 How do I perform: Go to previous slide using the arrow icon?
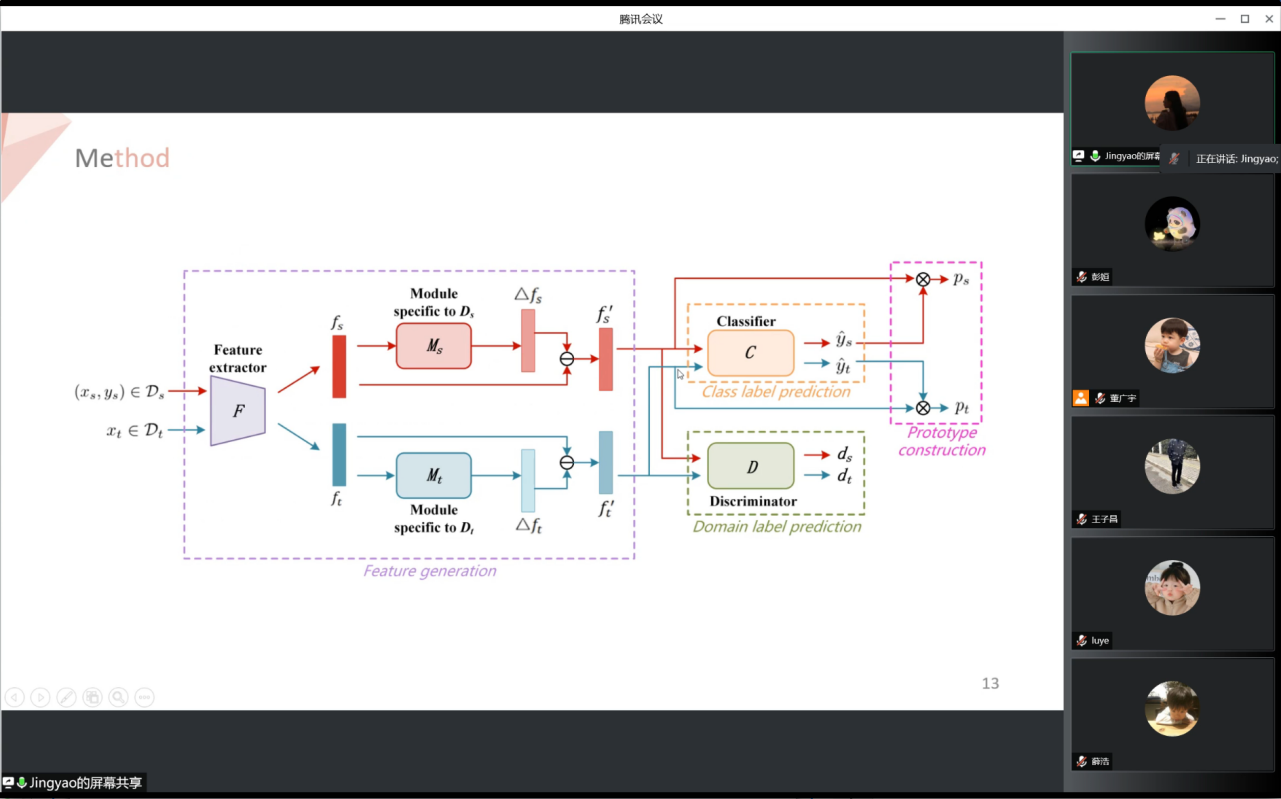[14, 697]
